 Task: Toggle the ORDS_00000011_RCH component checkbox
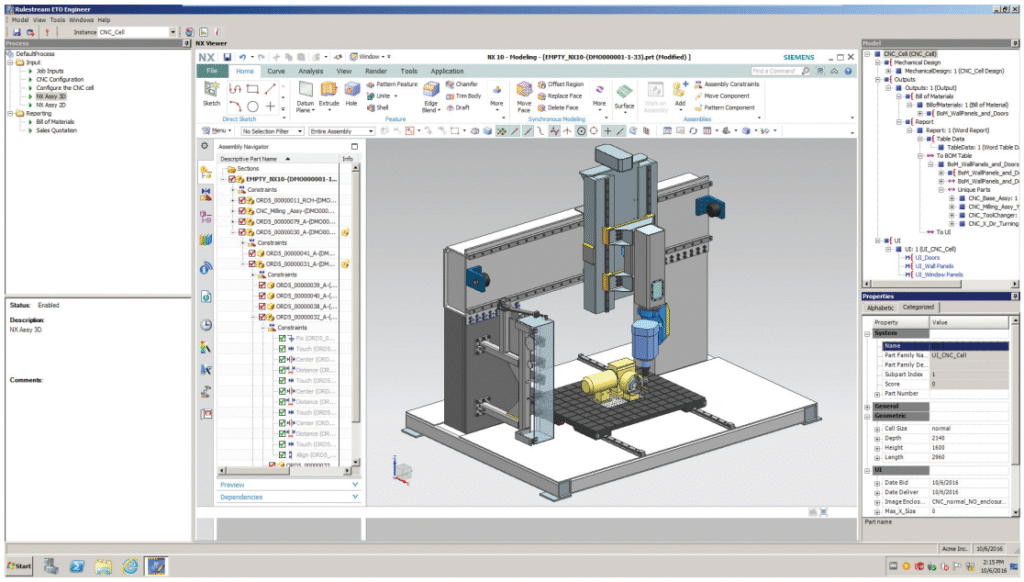point(242,200)
